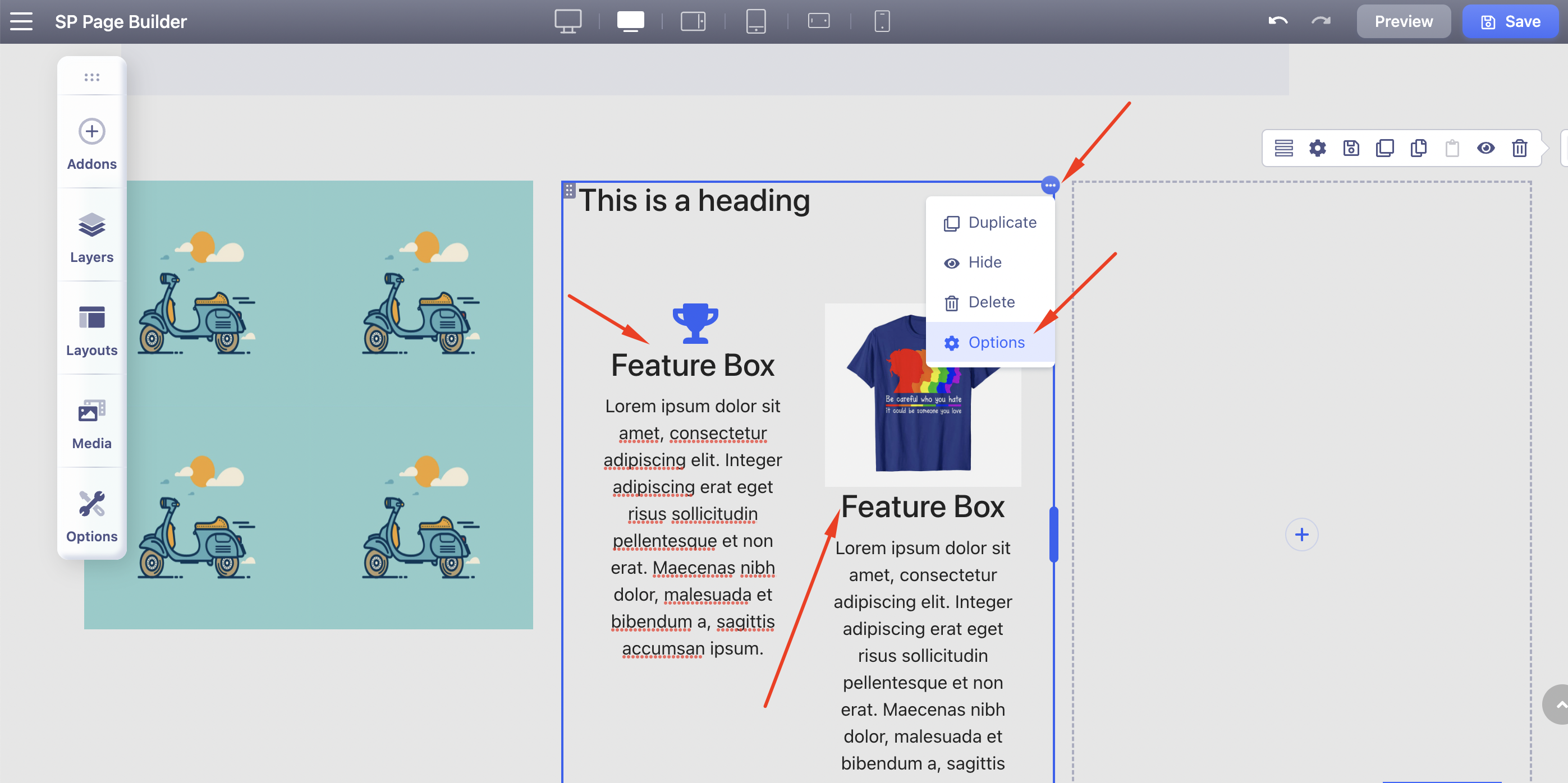Duplicate row from the row toolbar
The height and width of the screenshot is (783, 1568).
(x=1384, y=148)
